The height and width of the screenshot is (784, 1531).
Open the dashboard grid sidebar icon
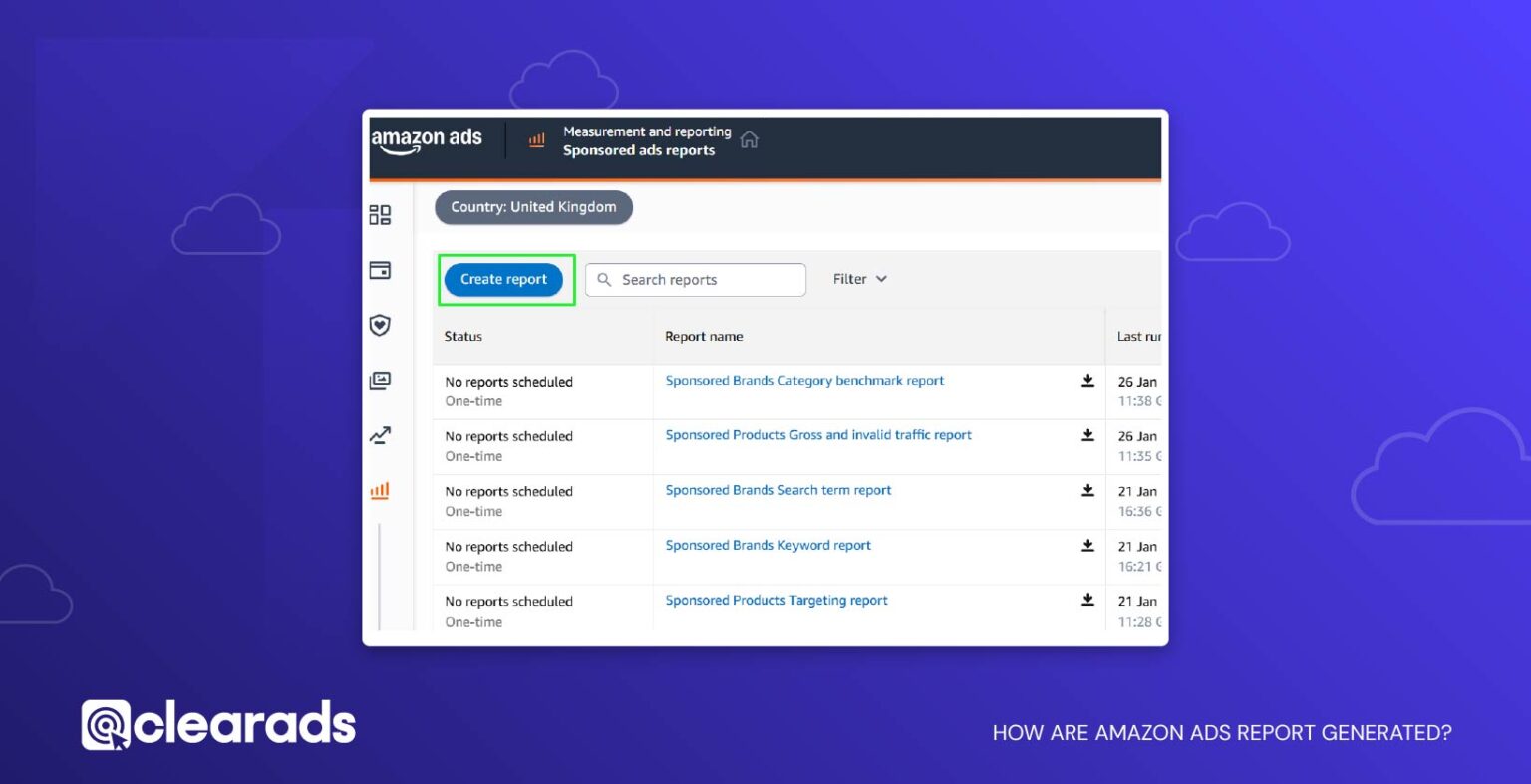click(x=380, y=215)
